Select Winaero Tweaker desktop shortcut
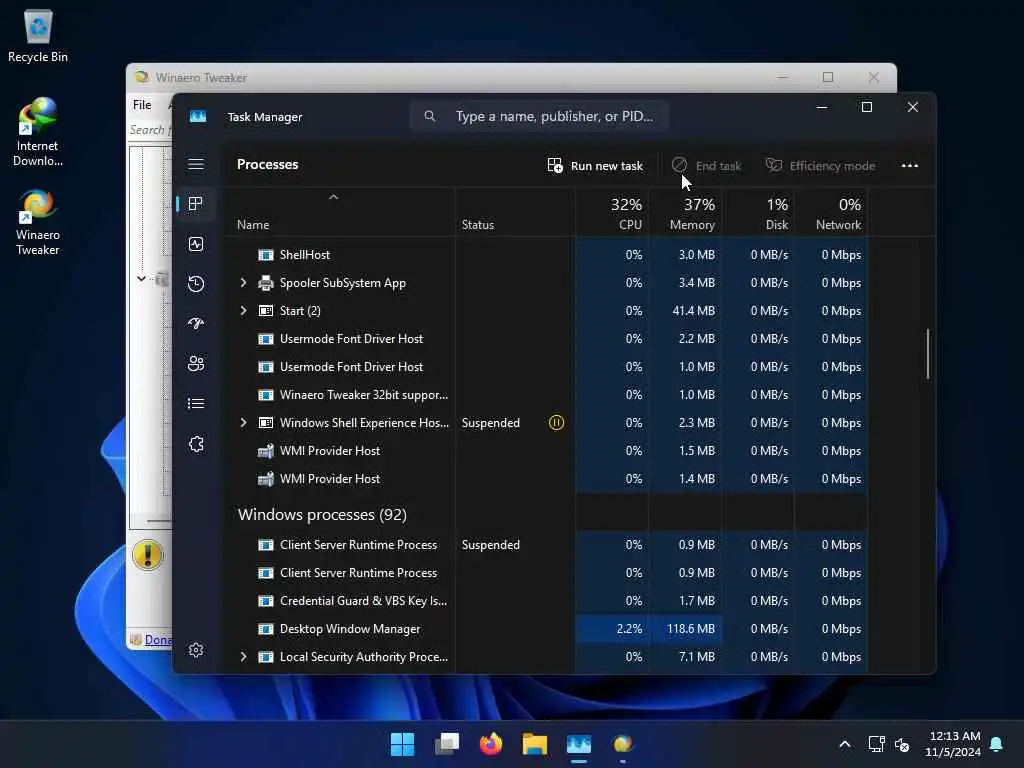The width and height of the screenshot is (1024, 768). (x=38, y=222)
